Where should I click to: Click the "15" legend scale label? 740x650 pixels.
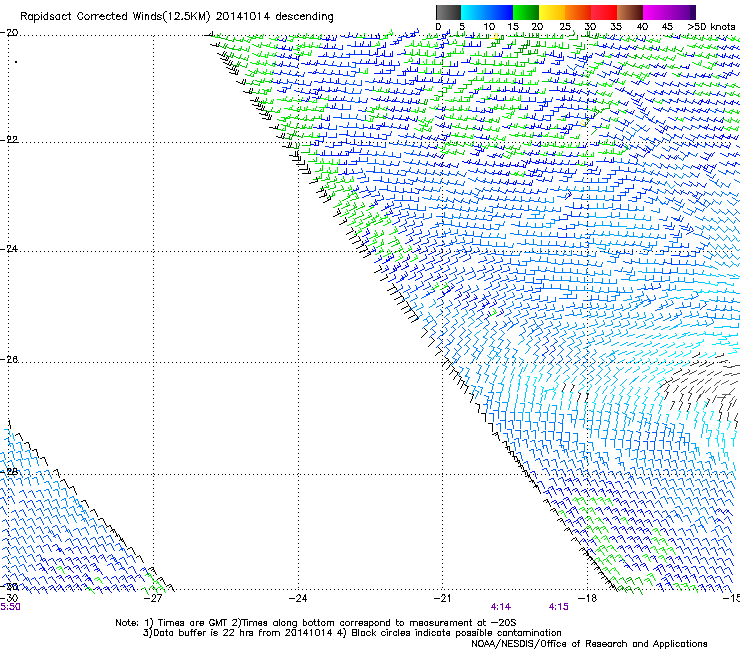coord(513,27)
